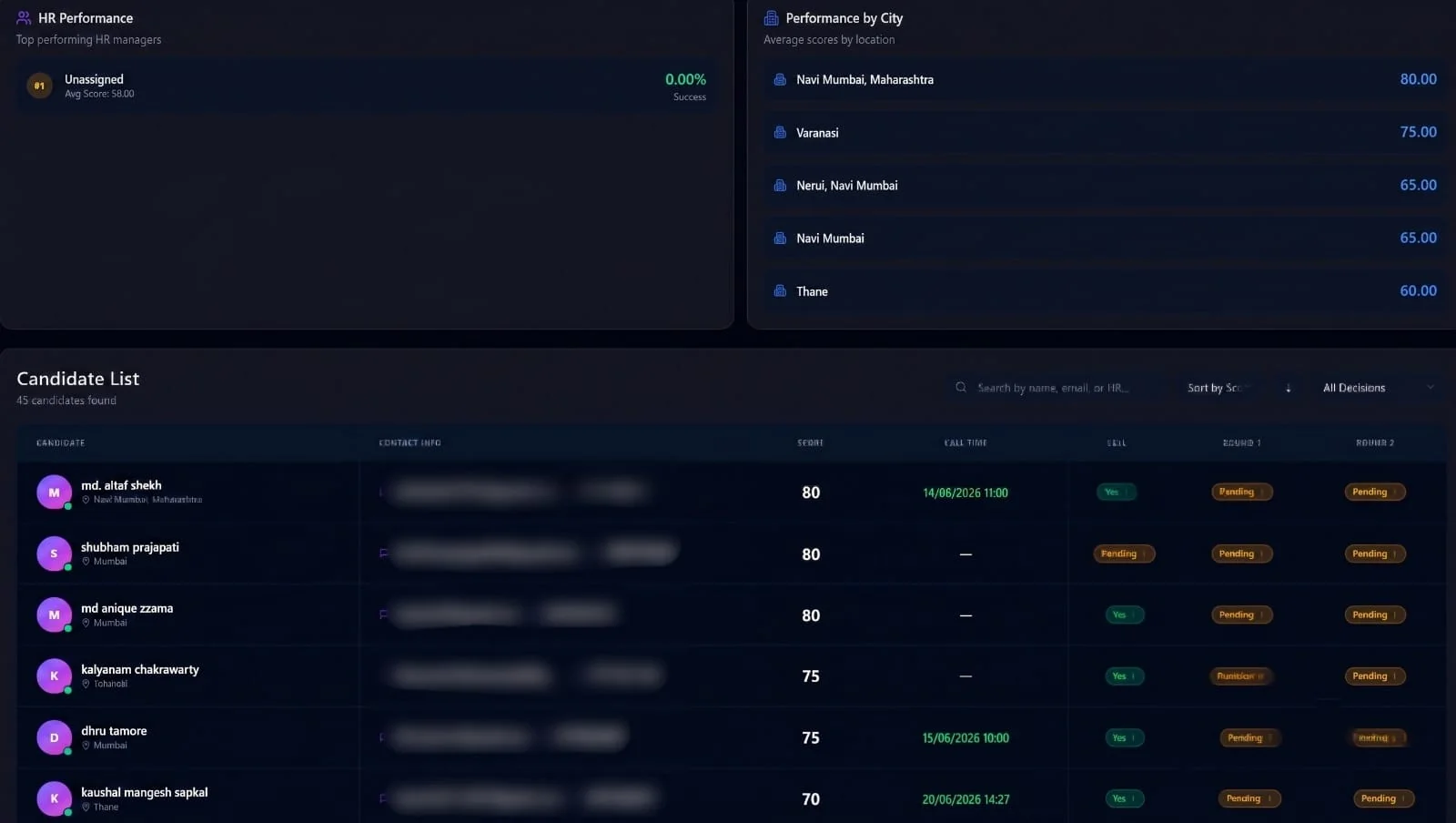Click the Navi Mumbai city row with 65.00

point(1105,238)
